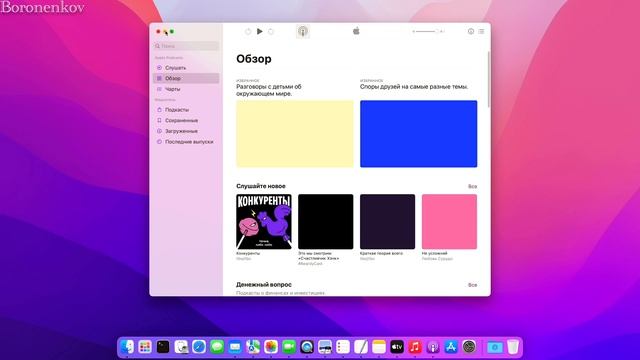The width and height of the screenshot is (640, 360).
Task: Open App Store from the Dock
Action: pyautogui.click(x=451, y=347)
